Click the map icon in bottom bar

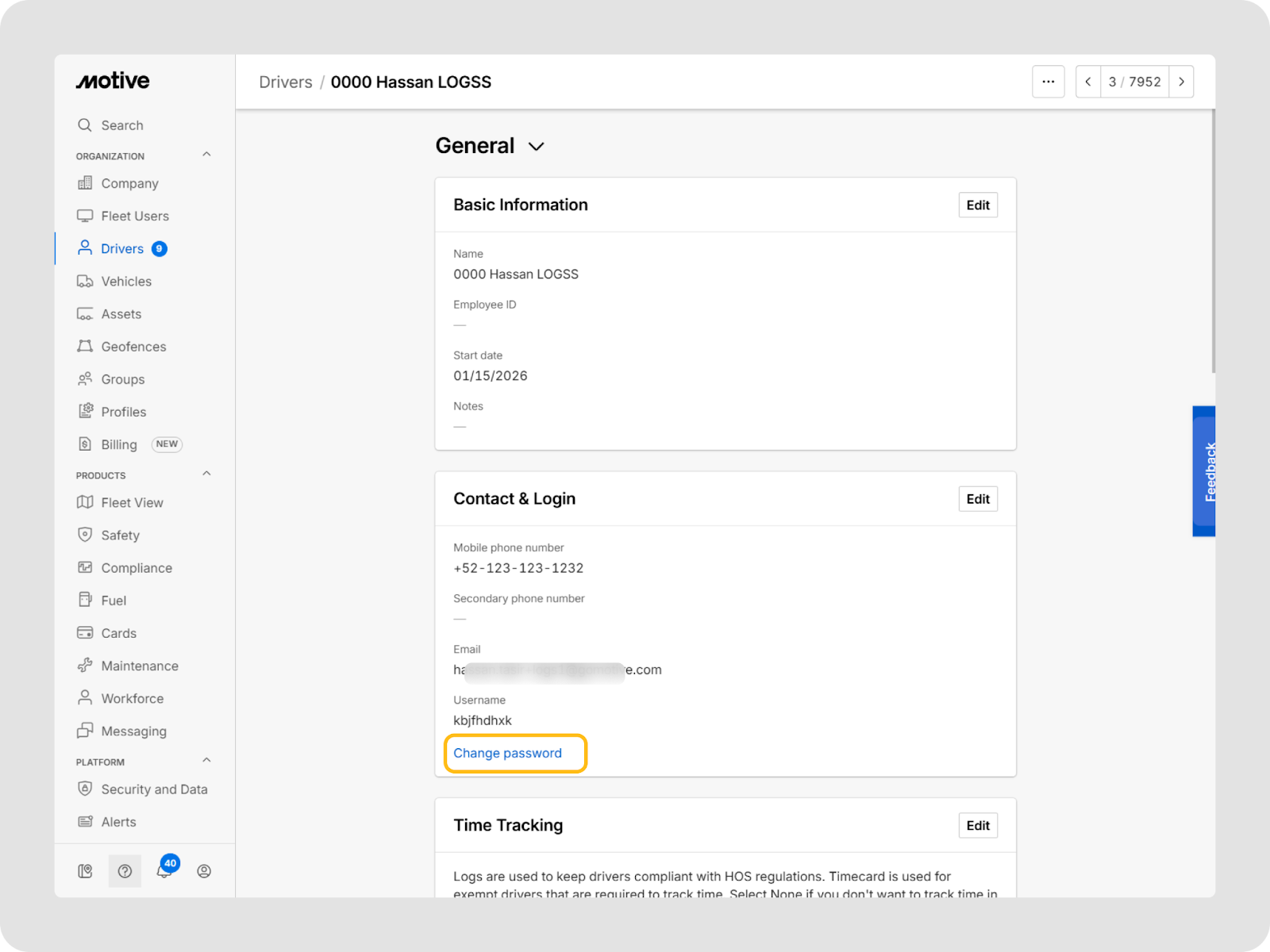click(x=85, y=871)
